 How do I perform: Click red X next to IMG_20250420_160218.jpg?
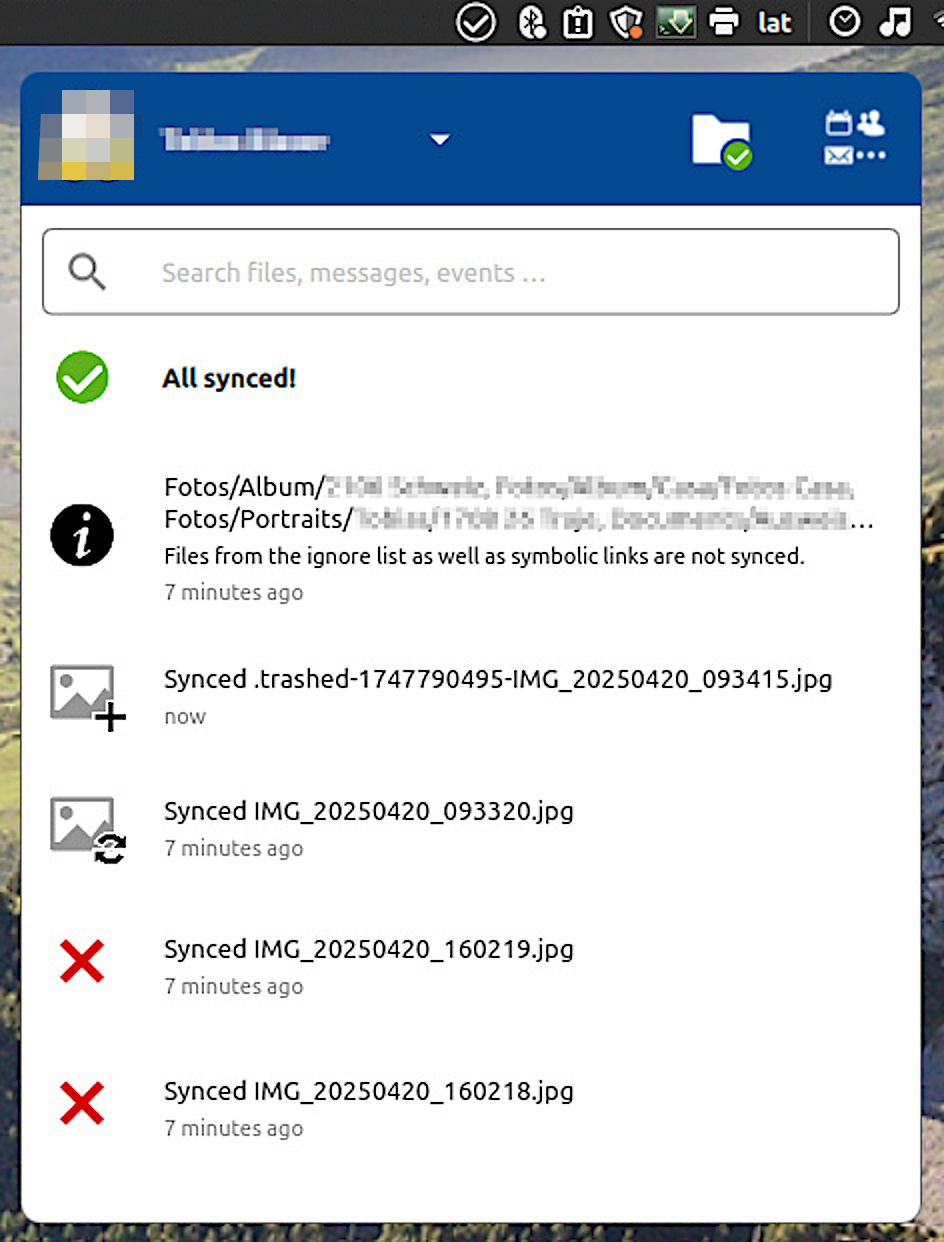82,1104
